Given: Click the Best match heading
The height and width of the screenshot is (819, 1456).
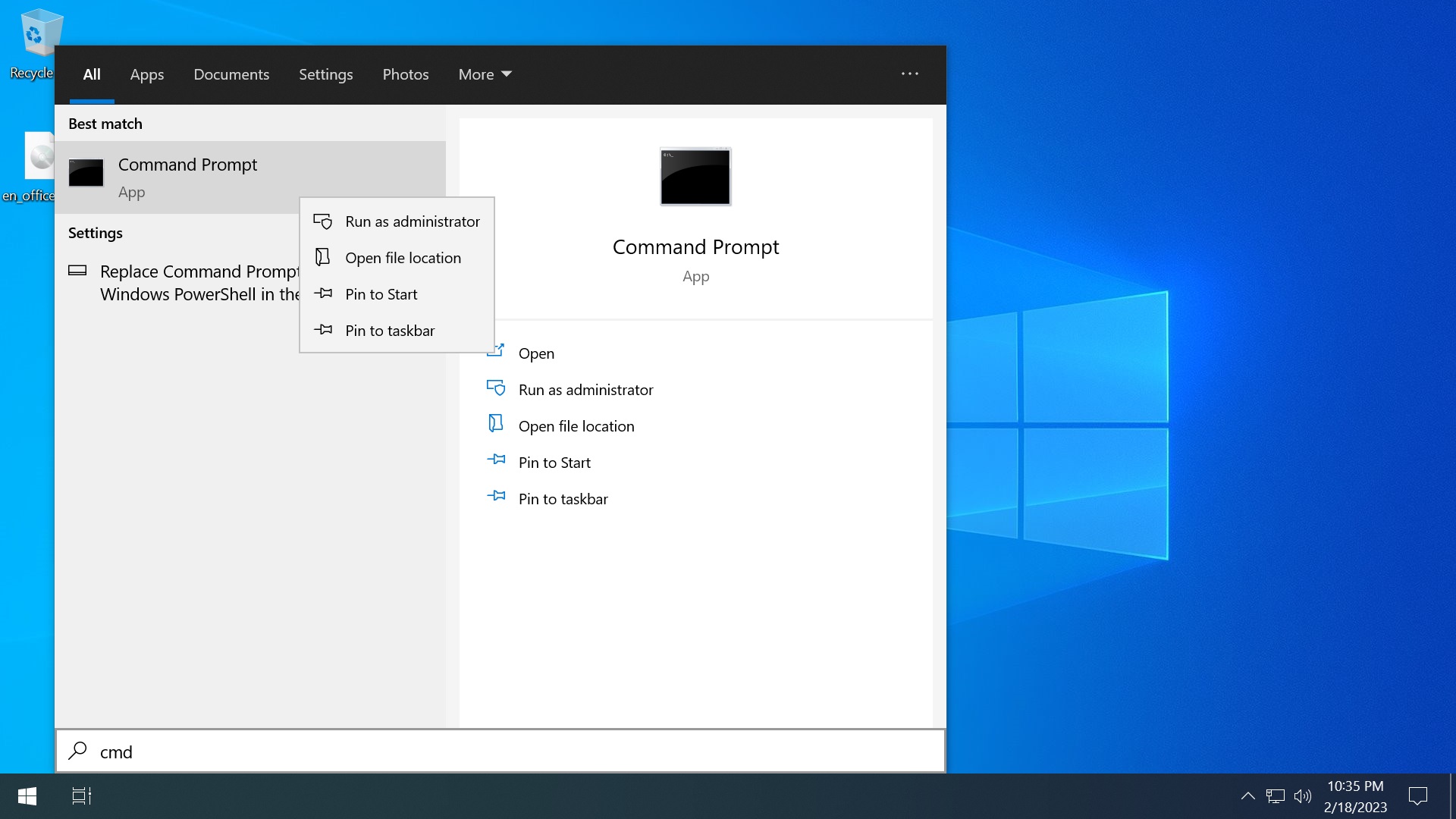Looking at the screenshot, I should pyautogui.click(x=105, y=124).
